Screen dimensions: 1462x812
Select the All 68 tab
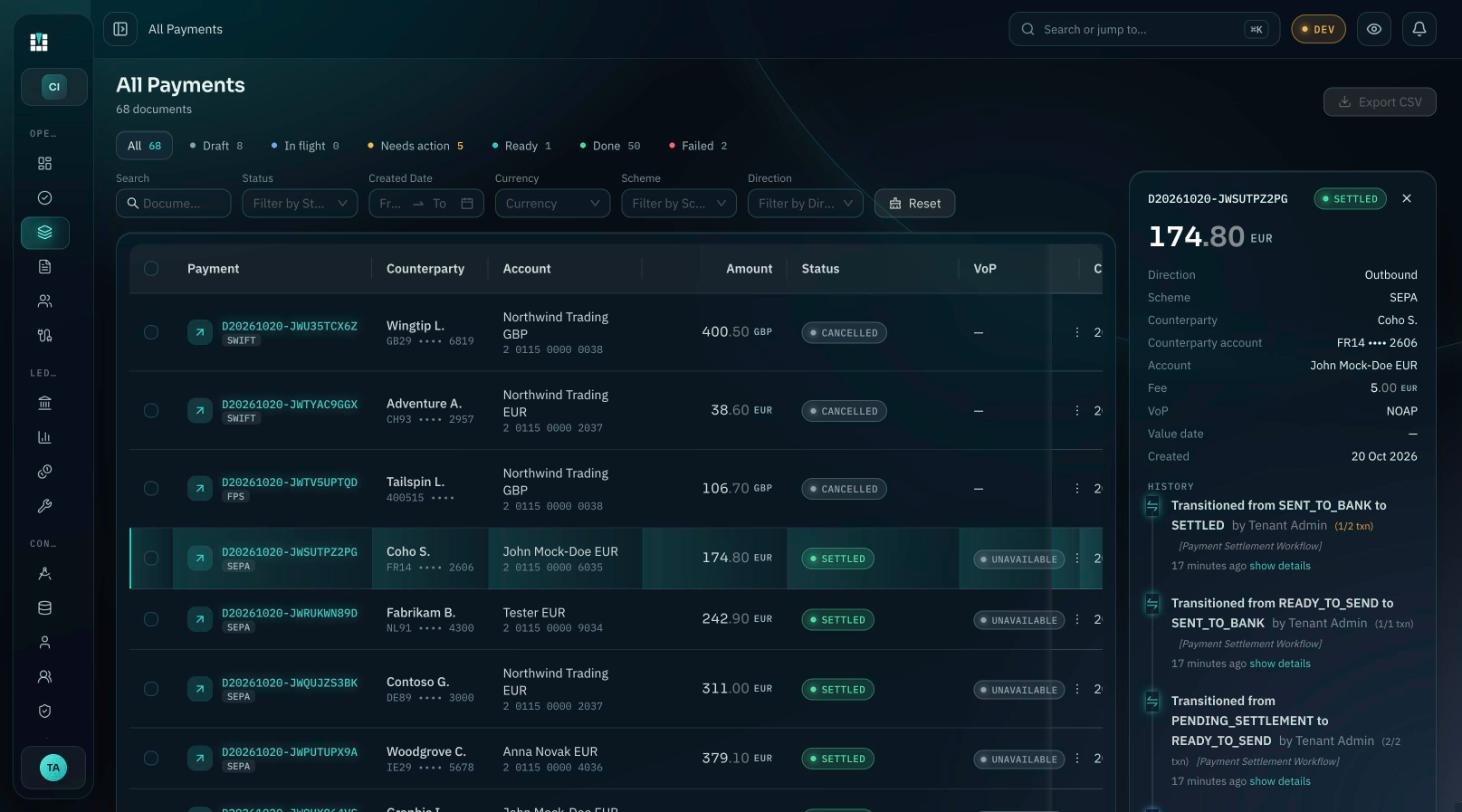coord(144,146)
